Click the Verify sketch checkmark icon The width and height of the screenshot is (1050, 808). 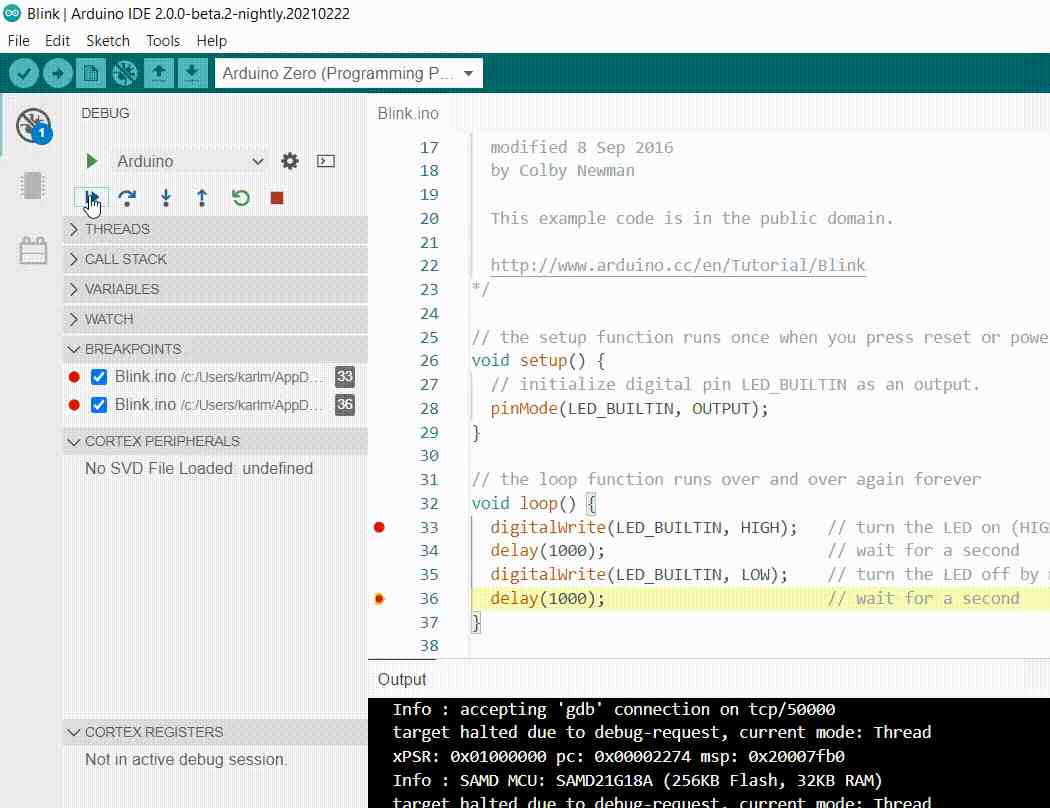pyautogui.click(x=24, y=73)
